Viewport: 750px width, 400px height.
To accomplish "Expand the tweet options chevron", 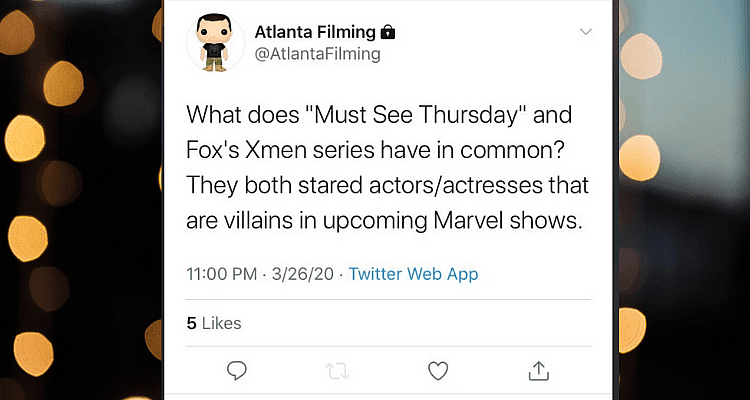I will point(585,32).
